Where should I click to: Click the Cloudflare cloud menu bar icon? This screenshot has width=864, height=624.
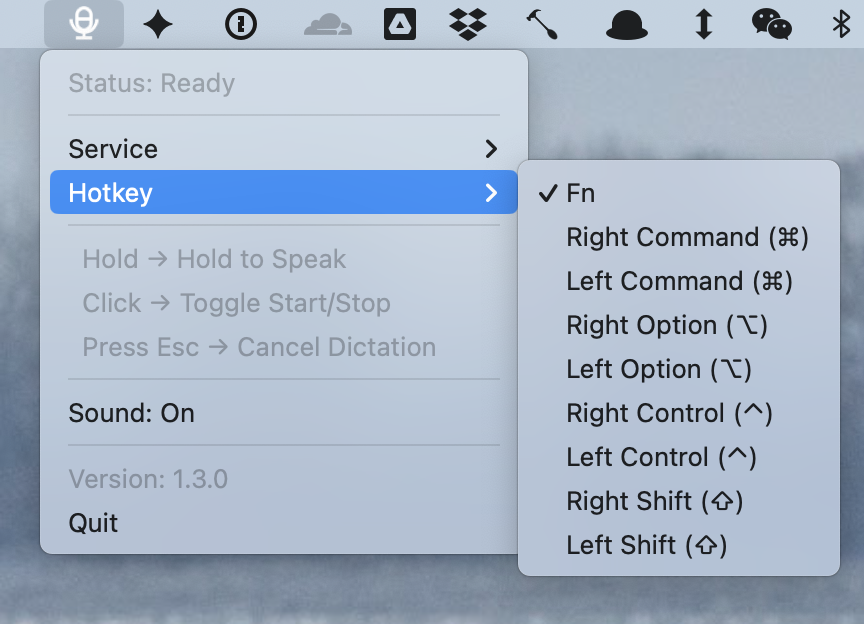click(327, 25)
